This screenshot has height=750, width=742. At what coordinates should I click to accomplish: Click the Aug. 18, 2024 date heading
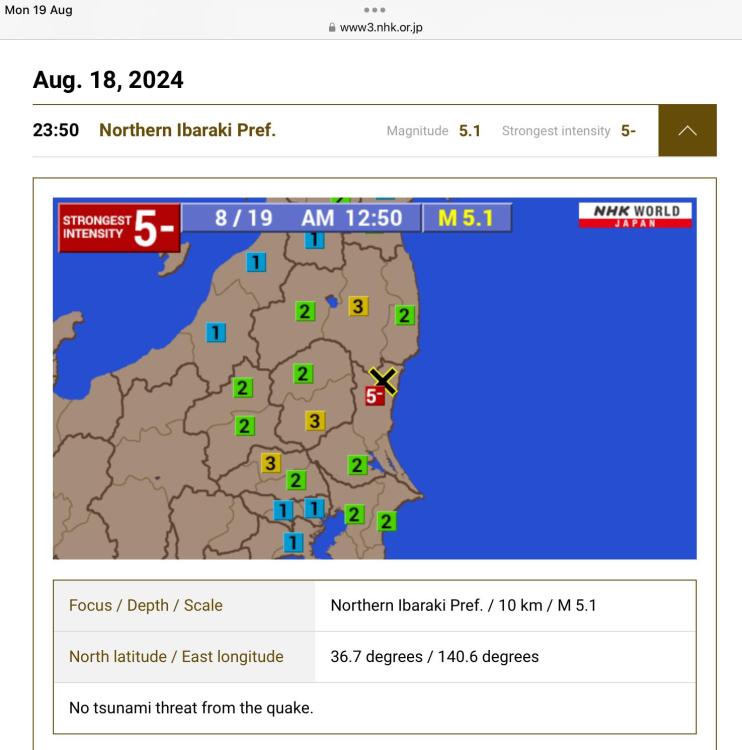(108, 80)
